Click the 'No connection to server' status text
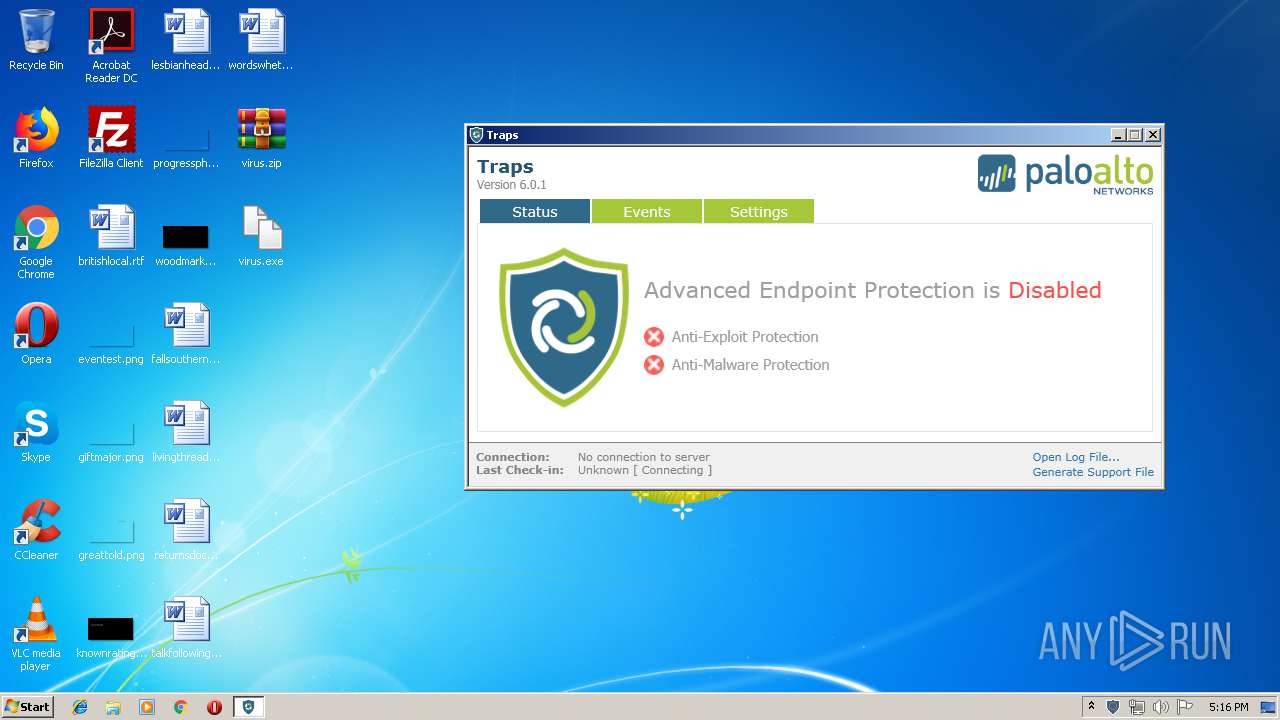This screenshot has width=1280, height=720. (x=644, y=457)
